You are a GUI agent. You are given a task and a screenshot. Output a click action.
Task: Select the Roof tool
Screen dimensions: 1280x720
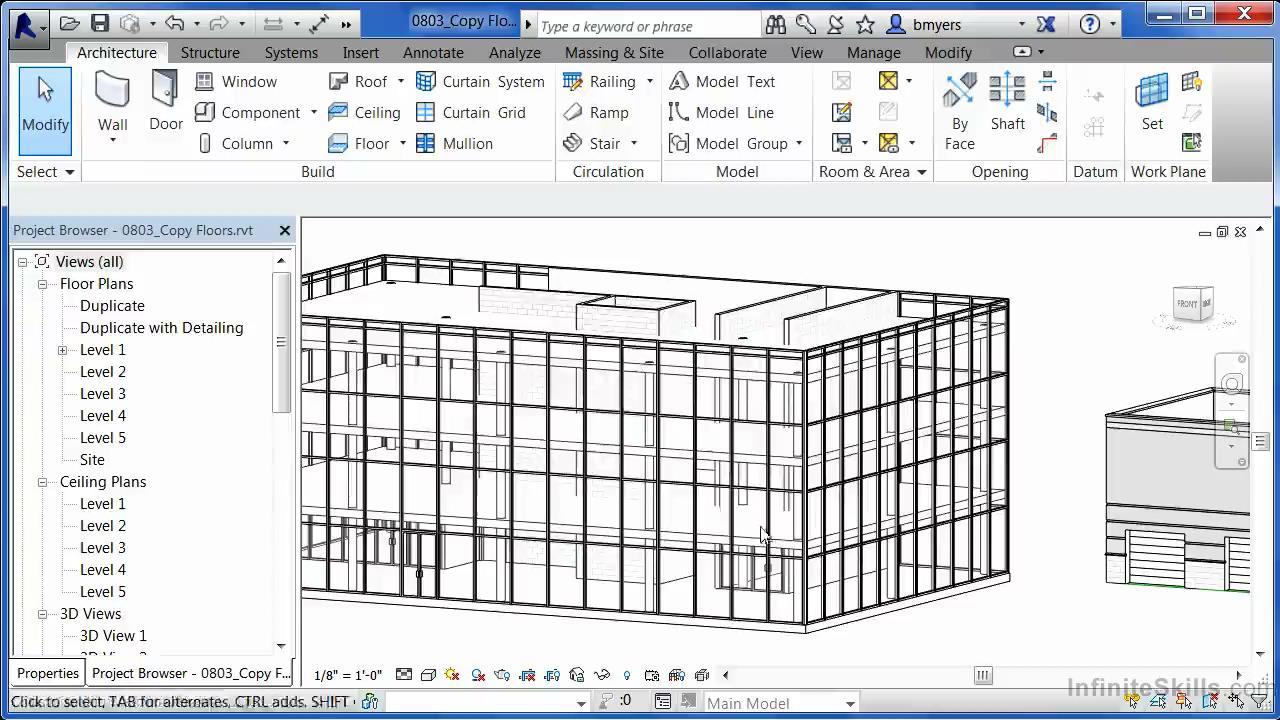[358, 82]
